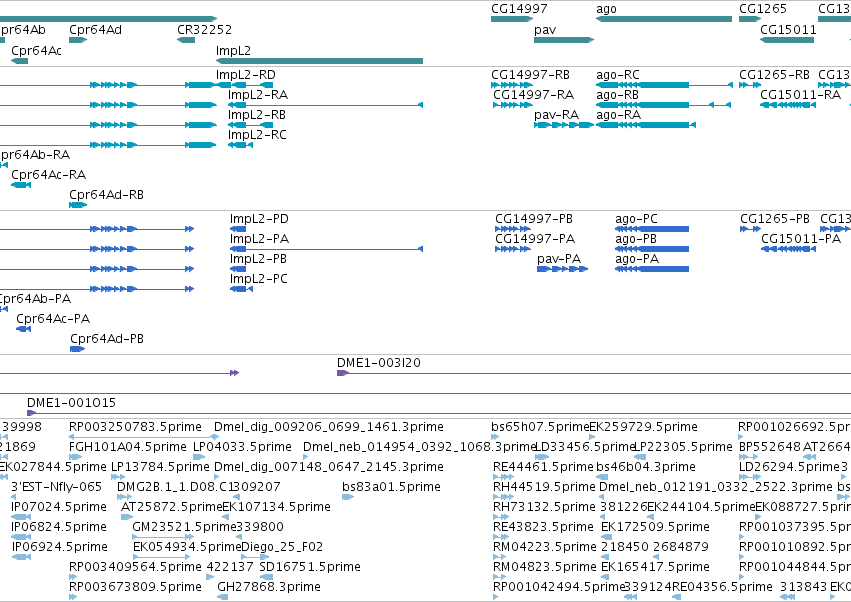Click transcript ago-RA label
The height and width of the screenshot is (602, 851).
click(618, 115)
